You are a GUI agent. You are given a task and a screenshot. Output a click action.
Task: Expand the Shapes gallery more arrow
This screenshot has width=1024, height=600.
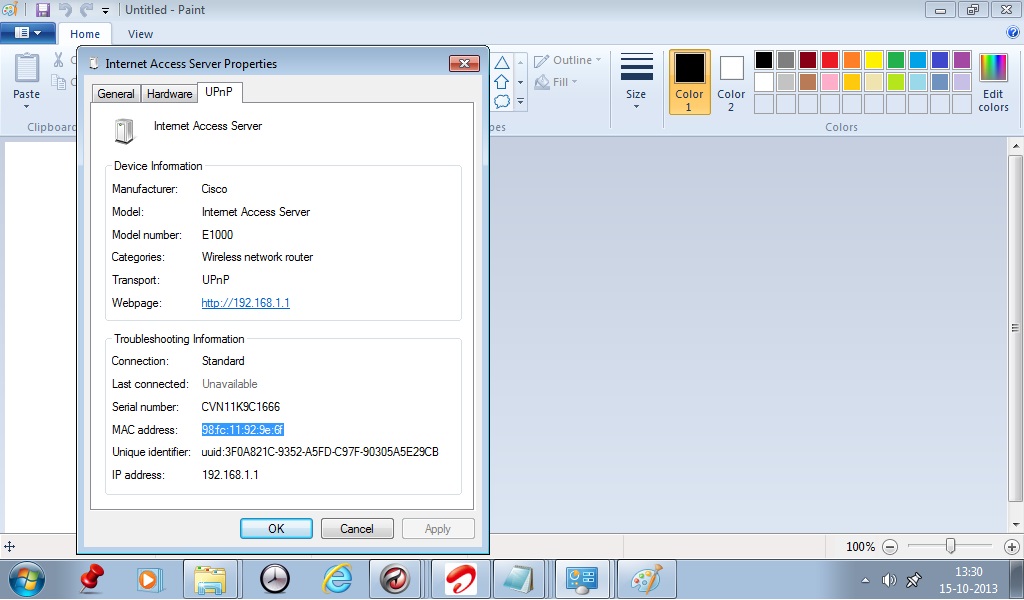pos(520,101)
